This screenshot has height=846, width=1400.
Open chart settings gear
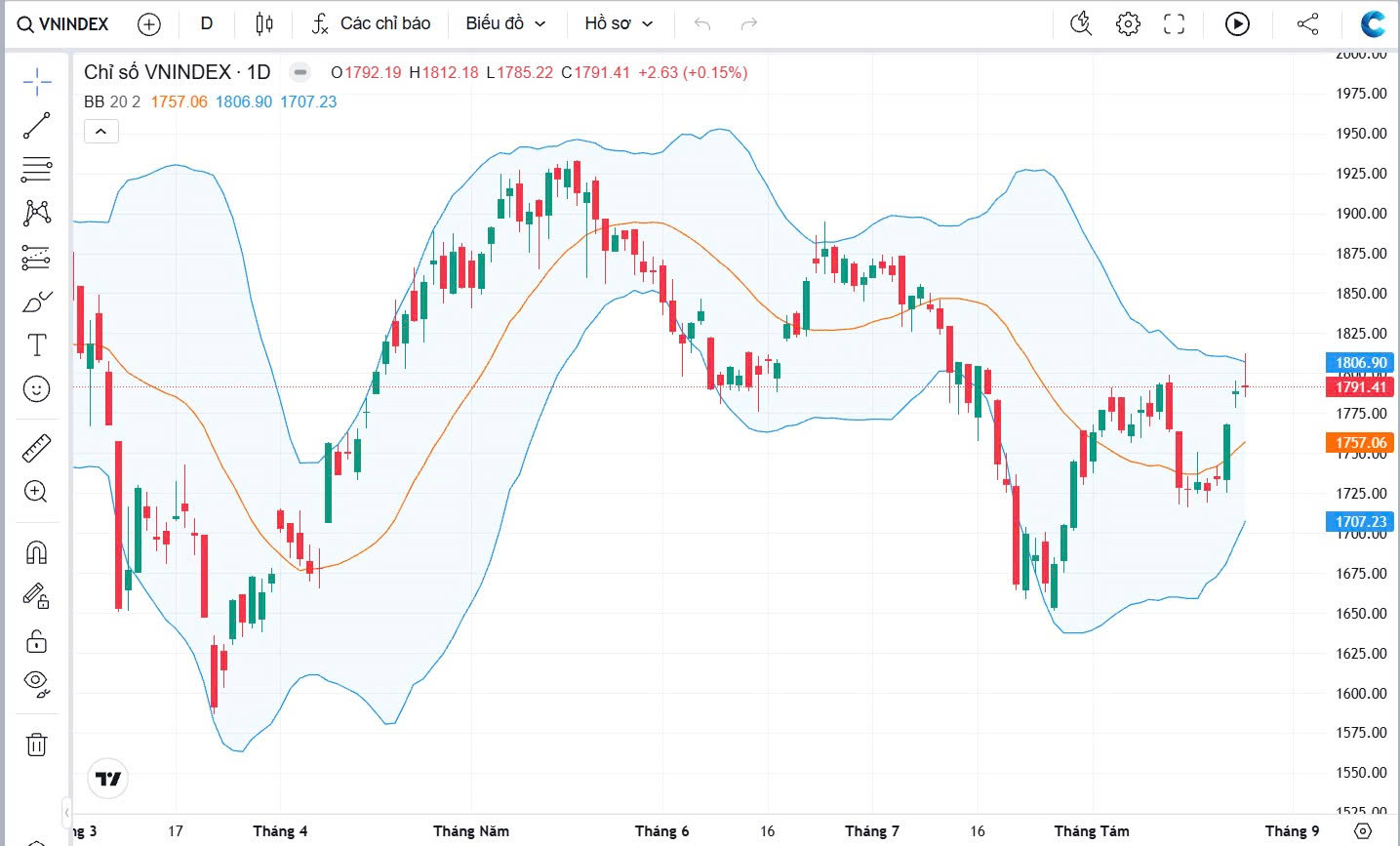tap(1128, 23)
